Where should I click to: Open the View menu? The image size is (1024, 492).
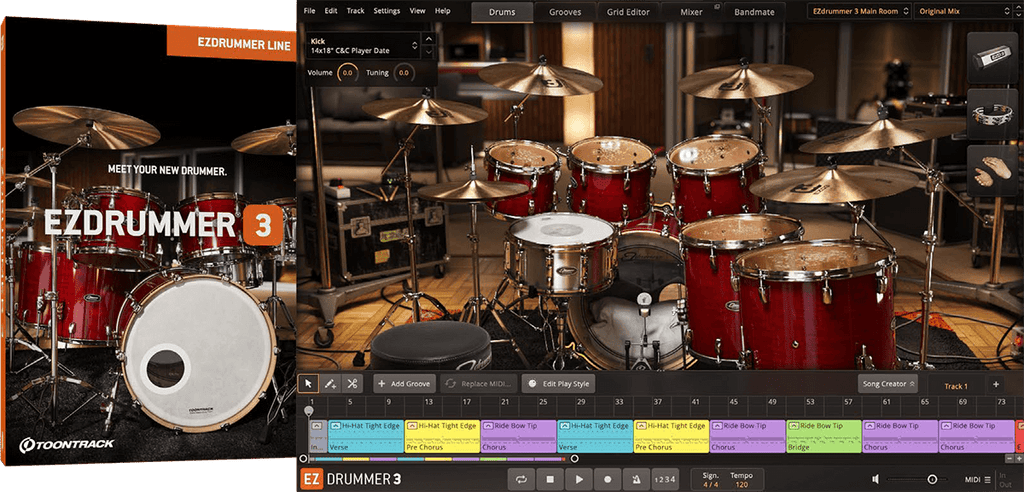[417, 11]
